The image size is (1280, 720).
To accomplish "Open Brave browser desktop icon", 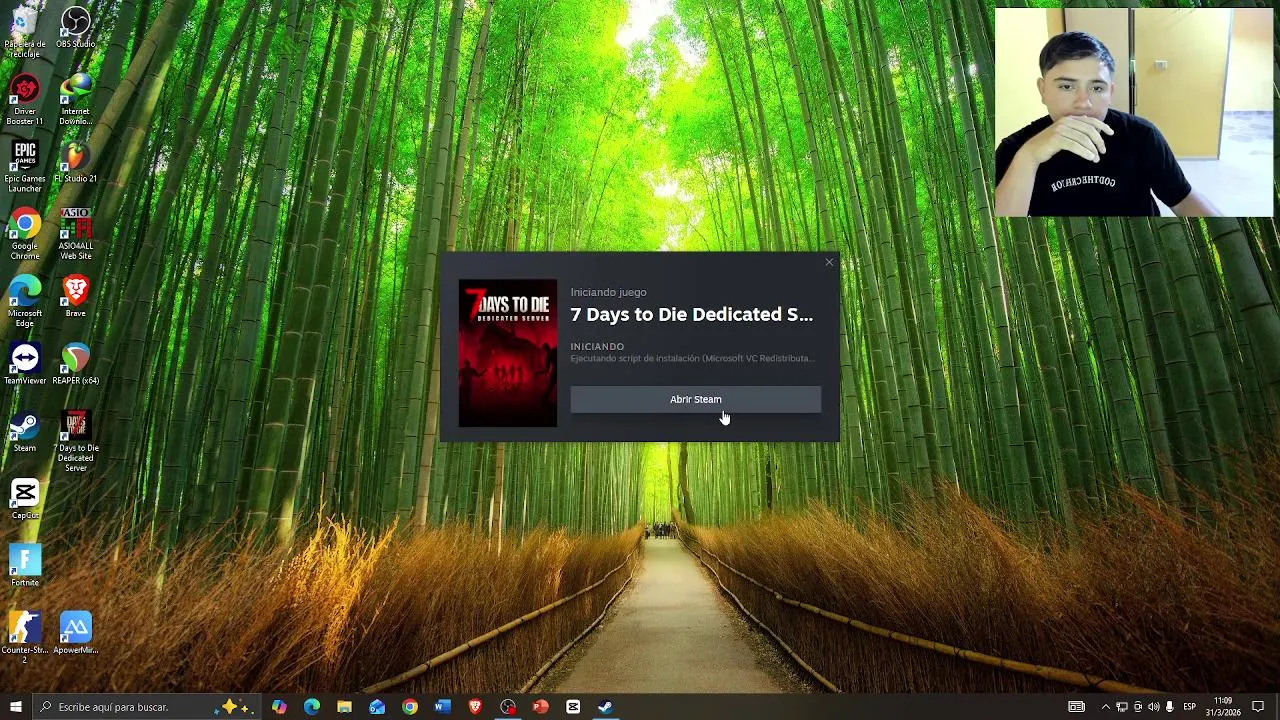I will pyautogui.click(x=76, y=297).
